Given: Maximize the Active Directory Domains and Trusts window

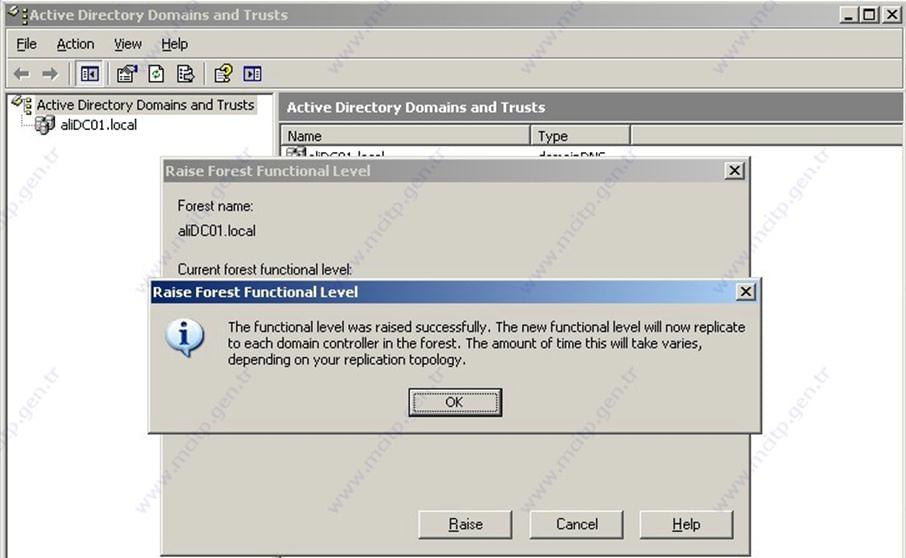Looking at the screenshot, I should [869, 14].
